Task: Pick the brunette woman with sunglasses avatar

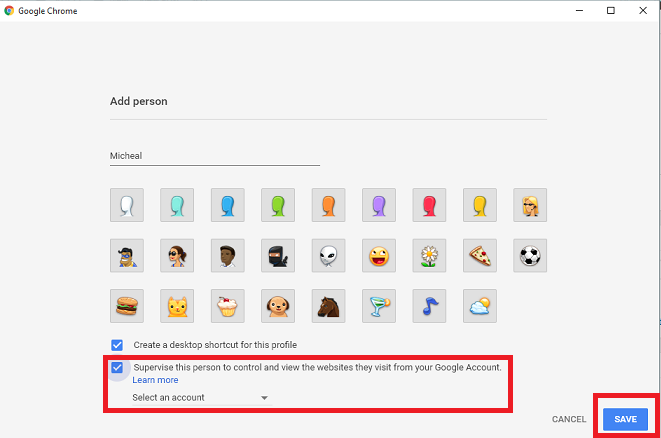Action: [177, 255]
